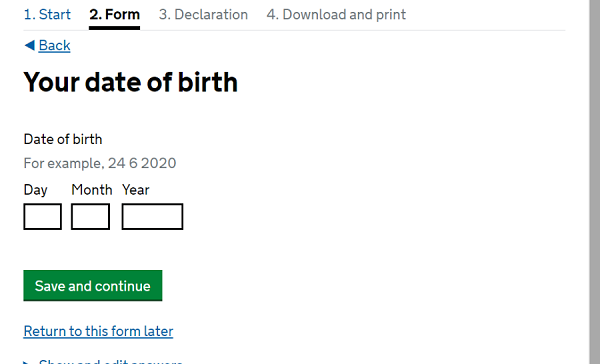Click the green Save and continue button
The image size is (600, 364).
pyautogui.click(x=93, y=286)
